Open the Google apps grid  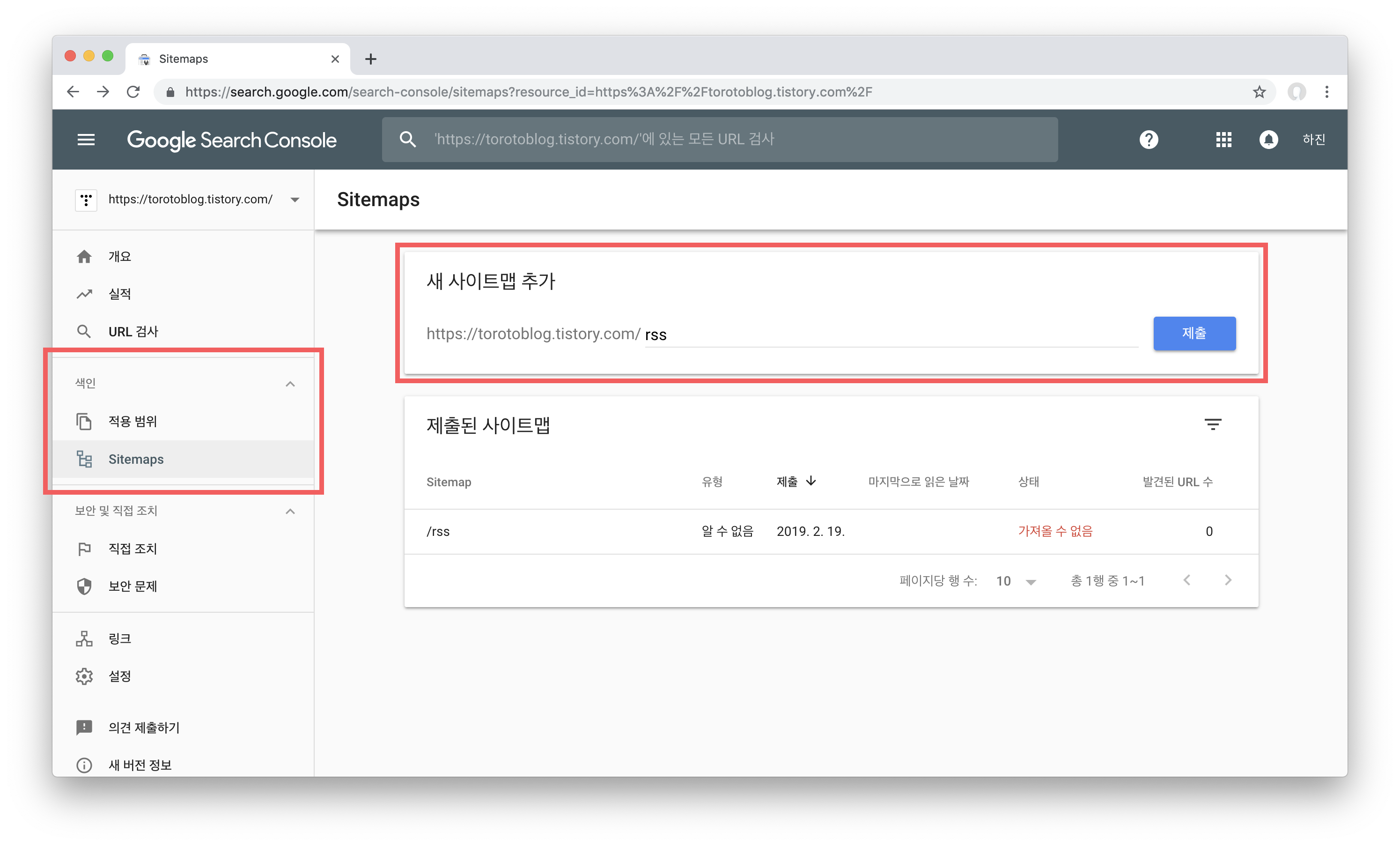click(1223, 139)
